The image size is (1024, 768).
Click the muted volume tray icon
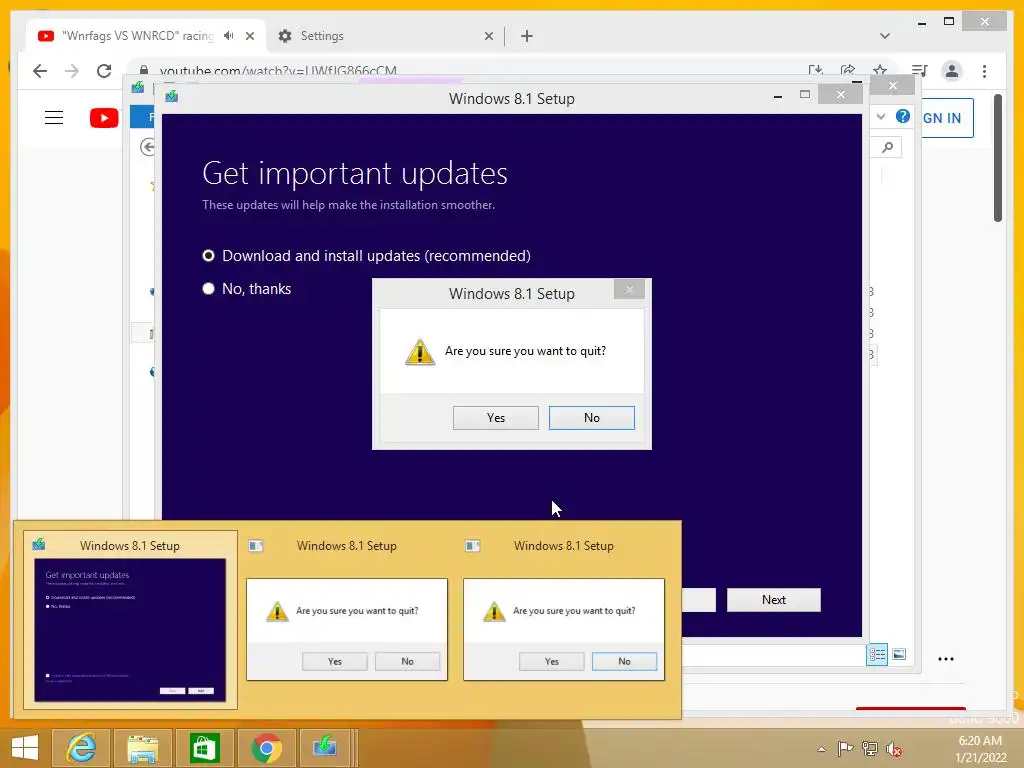[894, 749]
